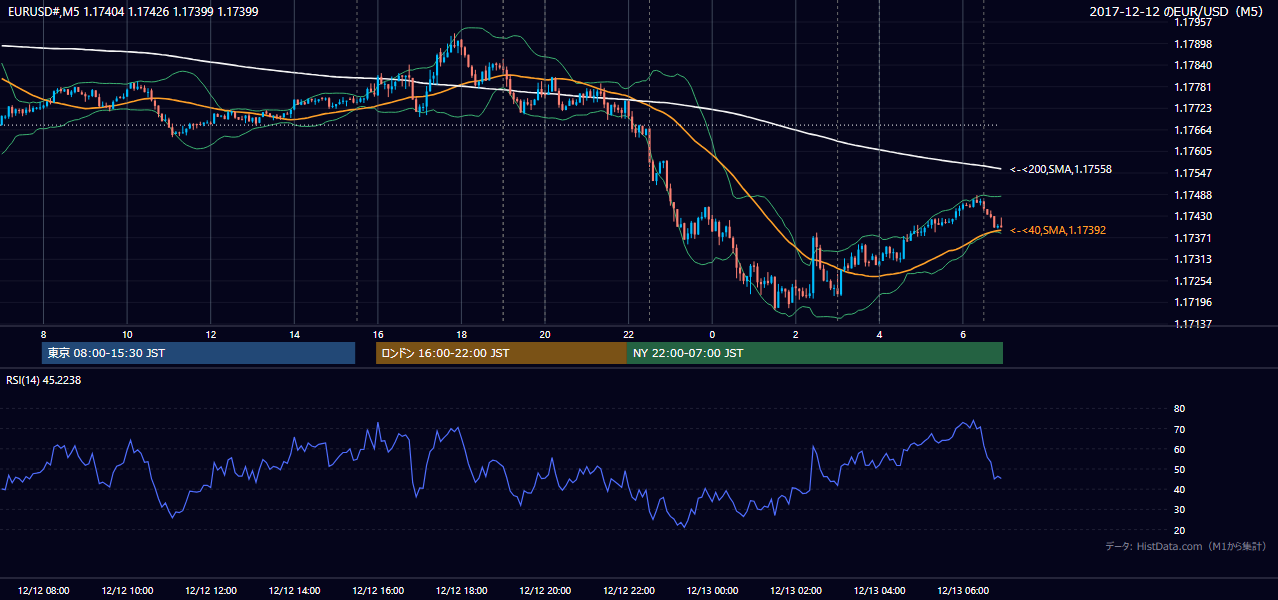Click price axis value 1.17723
1278x600 pixels.
1192,109
